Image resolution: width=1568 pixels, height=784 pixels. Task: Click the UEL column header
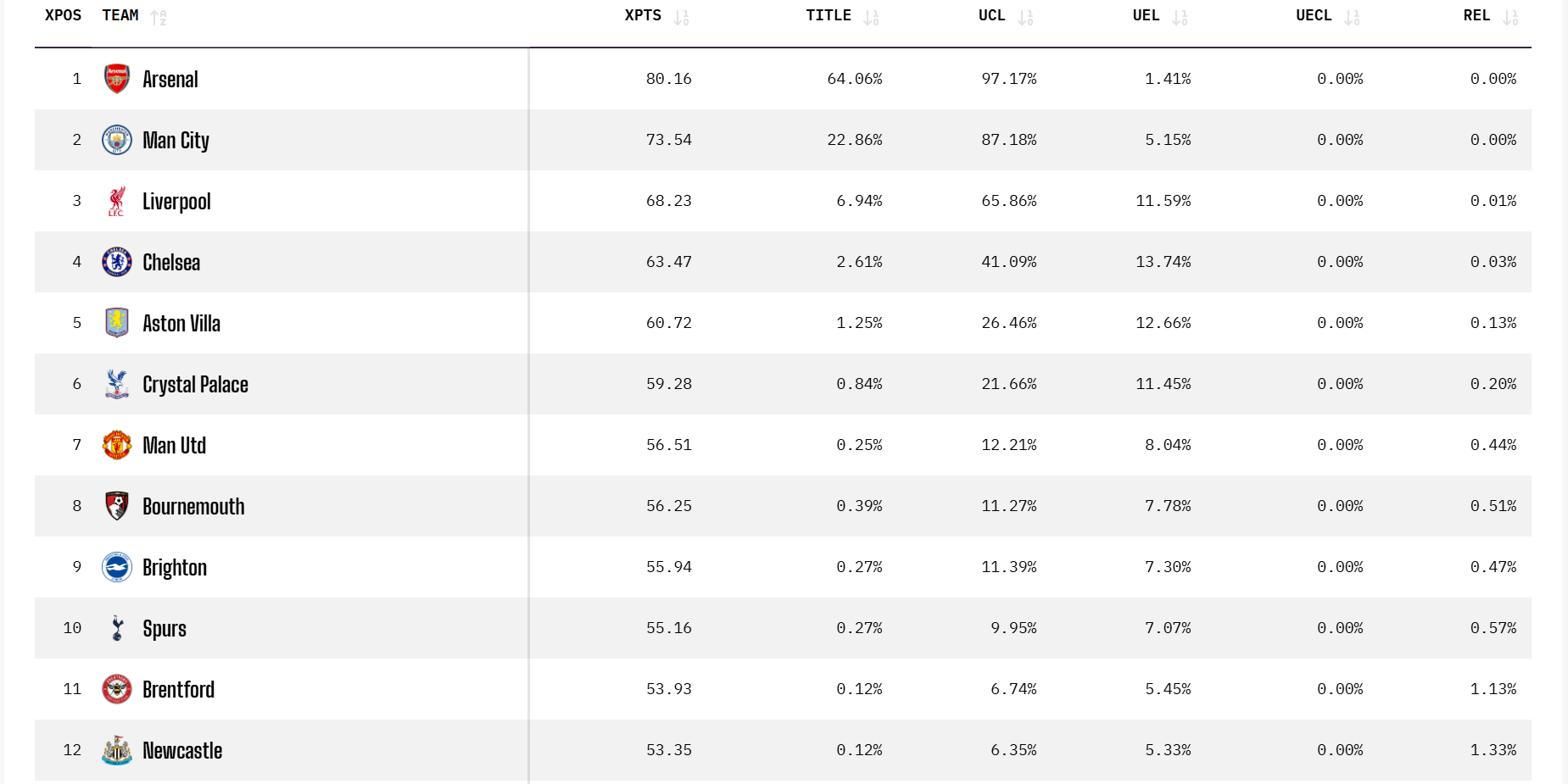tap(1146, 16)
